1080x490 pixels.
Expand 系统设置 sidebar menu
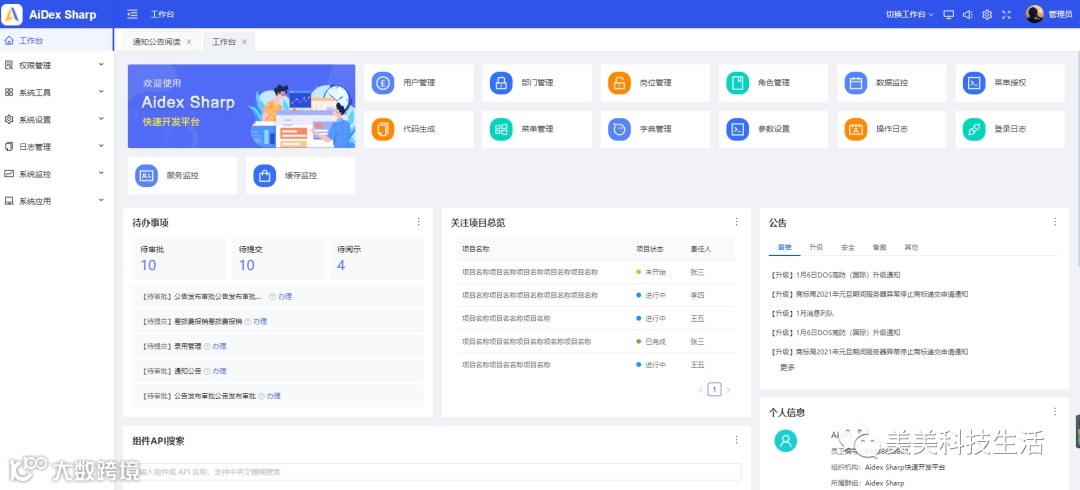(x=56, y=119)
